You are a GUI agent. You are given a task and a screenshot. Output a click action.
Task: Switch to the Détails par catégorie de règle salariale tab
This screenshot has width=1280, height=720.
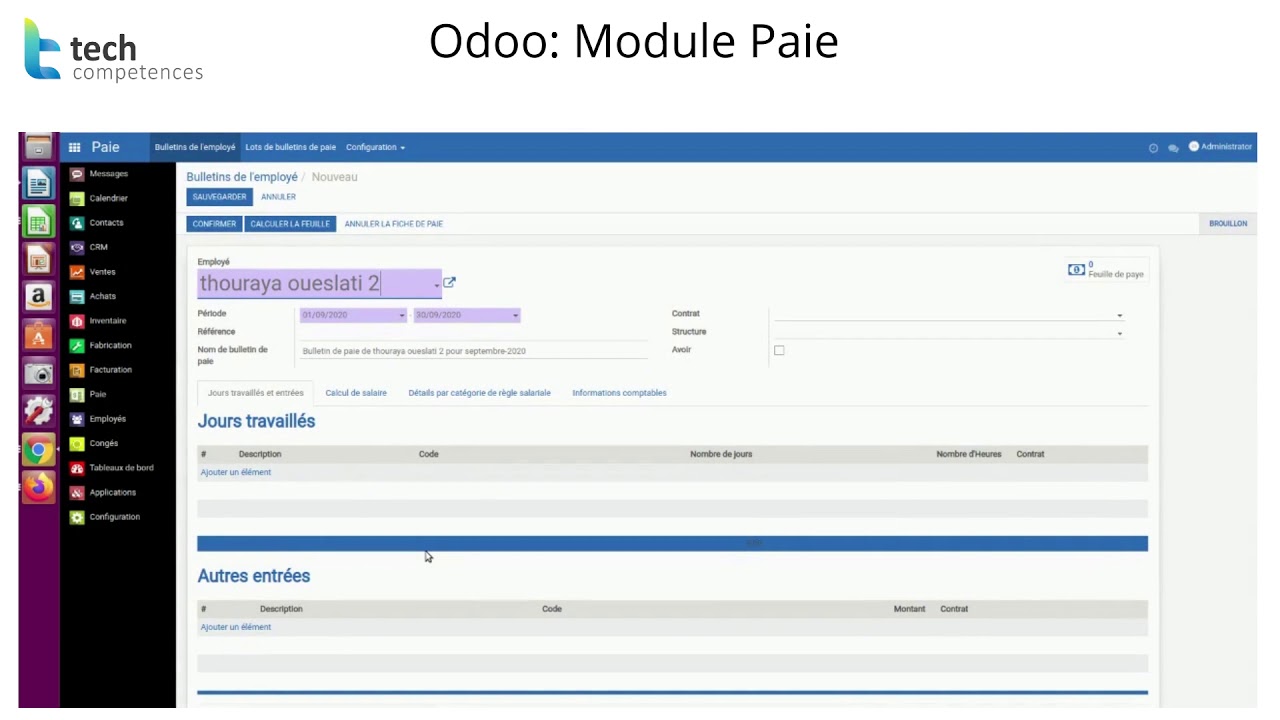[x=479, y=393]
